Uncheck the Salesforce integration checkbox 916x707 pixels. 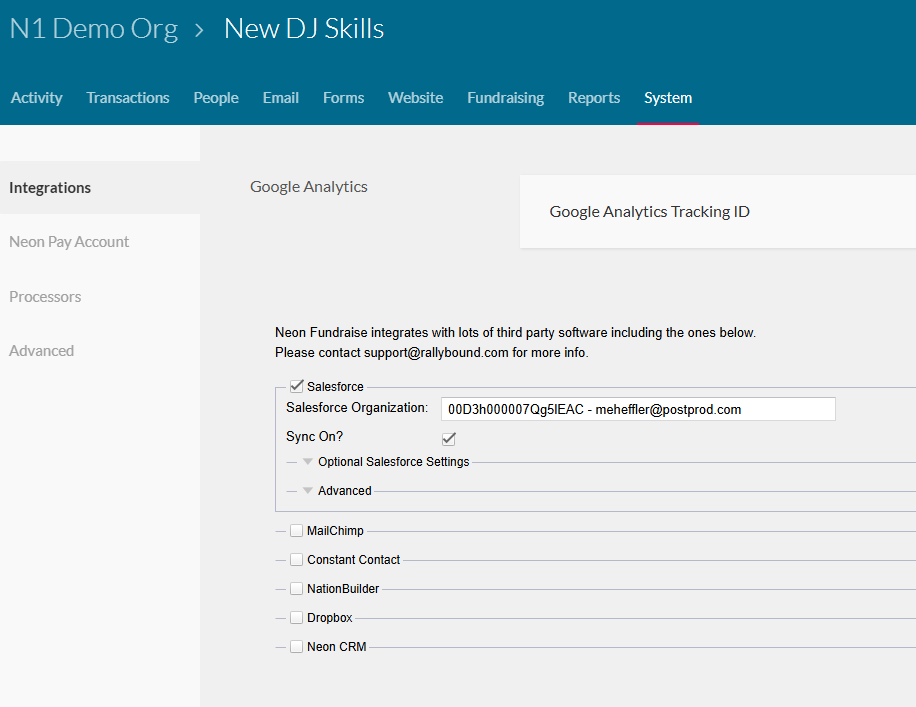[297, 386]
